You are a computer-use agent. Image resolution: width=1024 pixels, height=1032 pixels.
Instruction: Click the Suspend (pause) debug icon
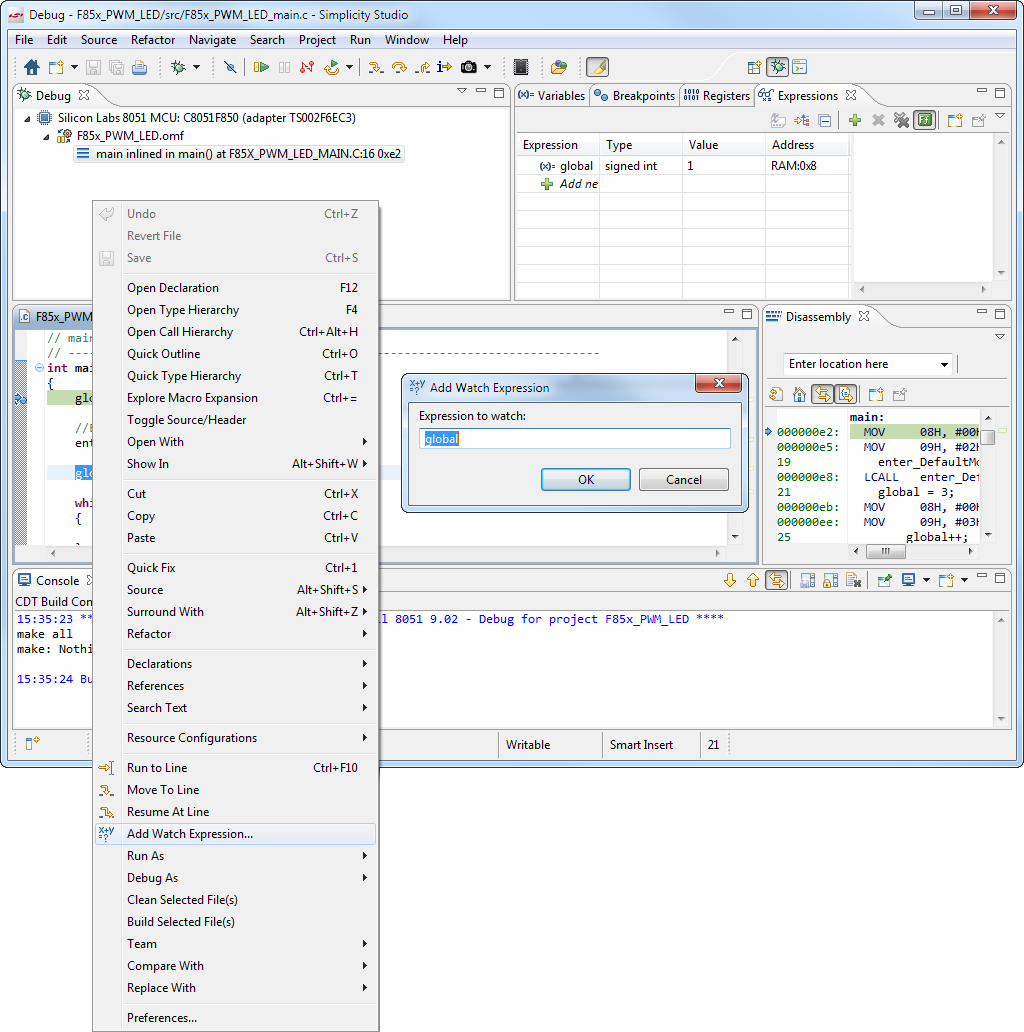[284, 67]
